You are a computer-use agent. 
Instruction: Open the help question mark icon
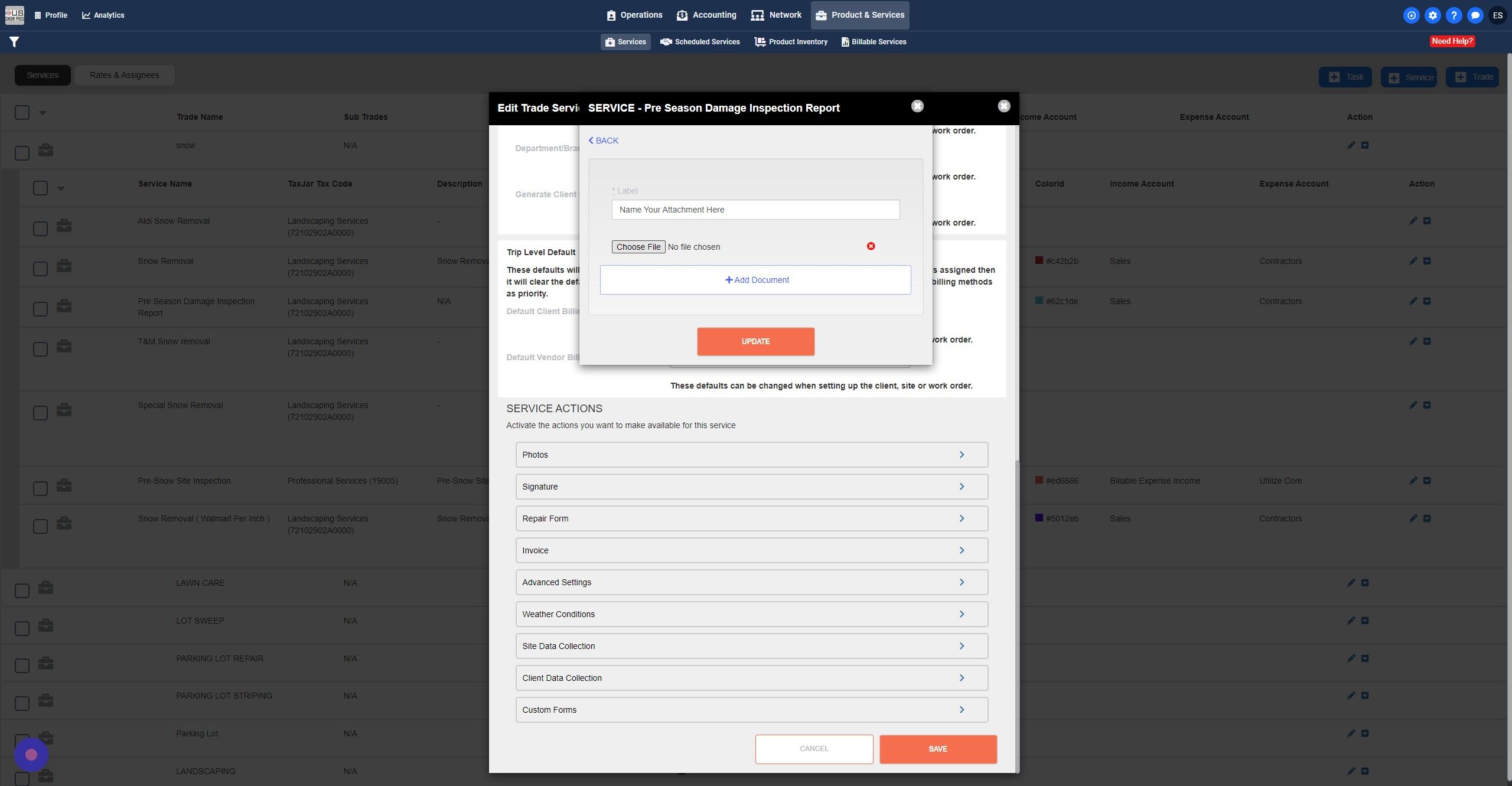[x=1454, y=15]
